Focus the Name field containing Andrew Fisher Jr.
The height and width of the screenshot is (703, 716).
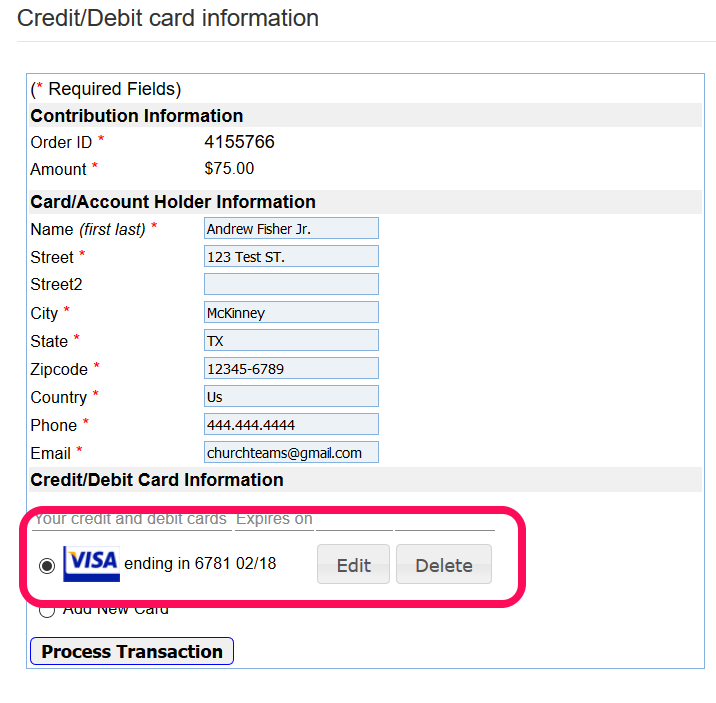pyautogui.click(x=291, y=228)
